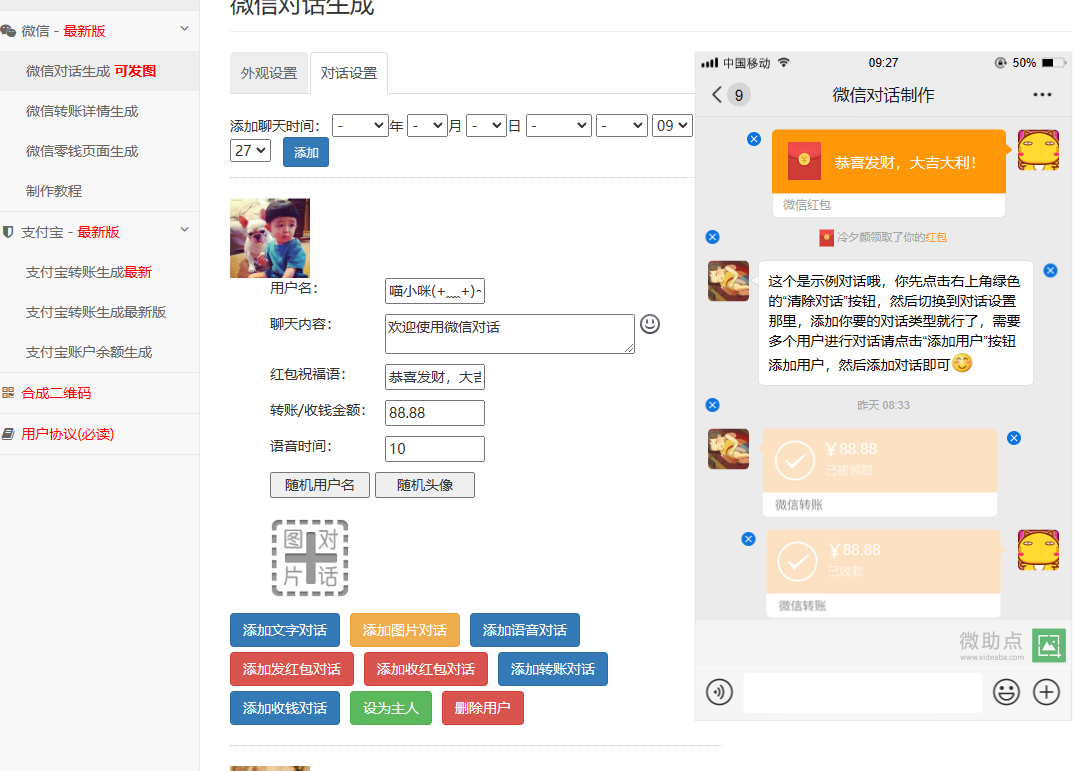Screen dimensions: 1075x771
Task: Open the year dropdown for chat time
Action: click(x=360, y=125)
